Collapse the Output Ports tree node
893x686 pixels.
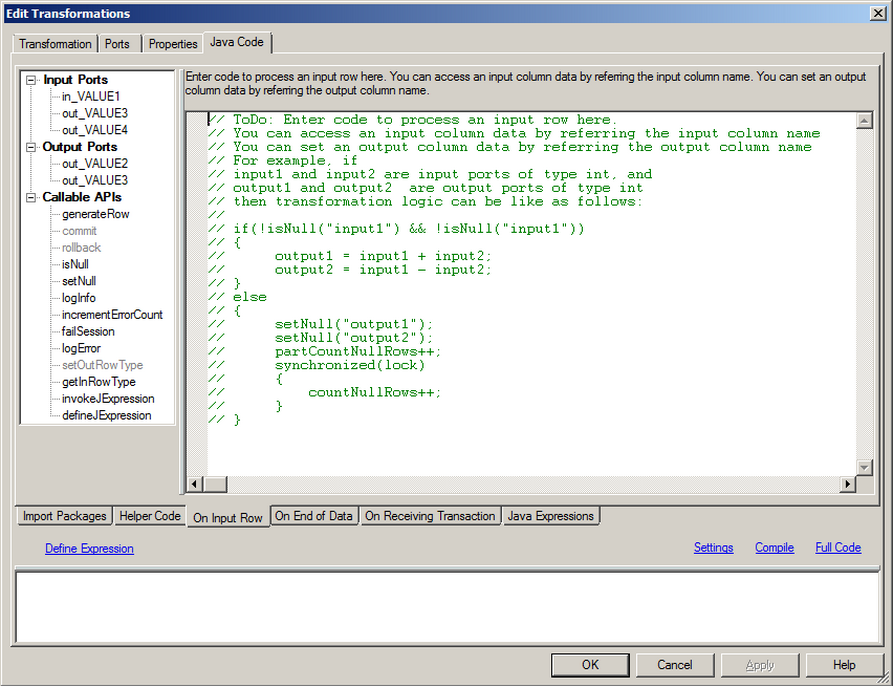coord(32,146)
